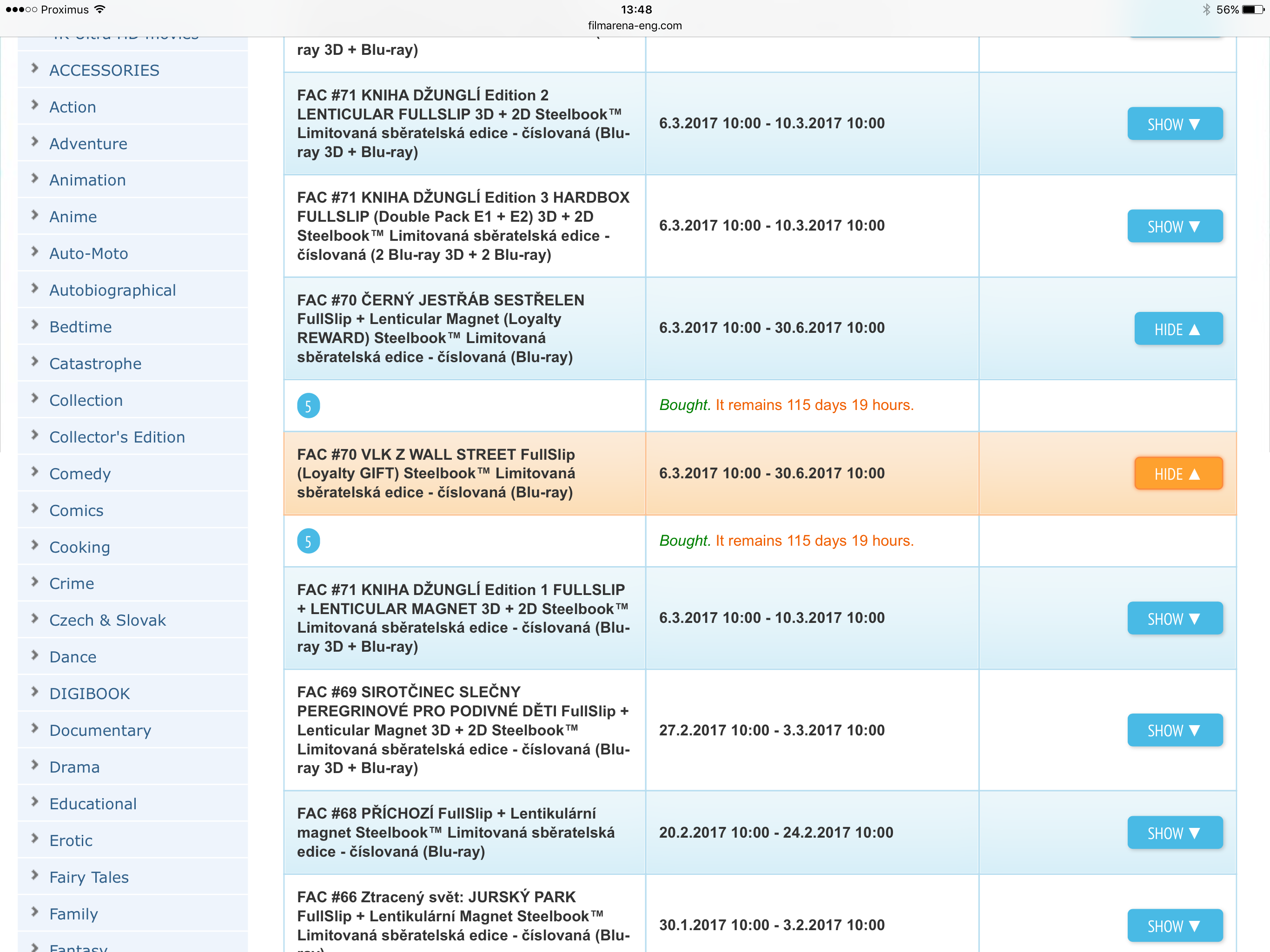Expand the Comedy category arrow

35,471
